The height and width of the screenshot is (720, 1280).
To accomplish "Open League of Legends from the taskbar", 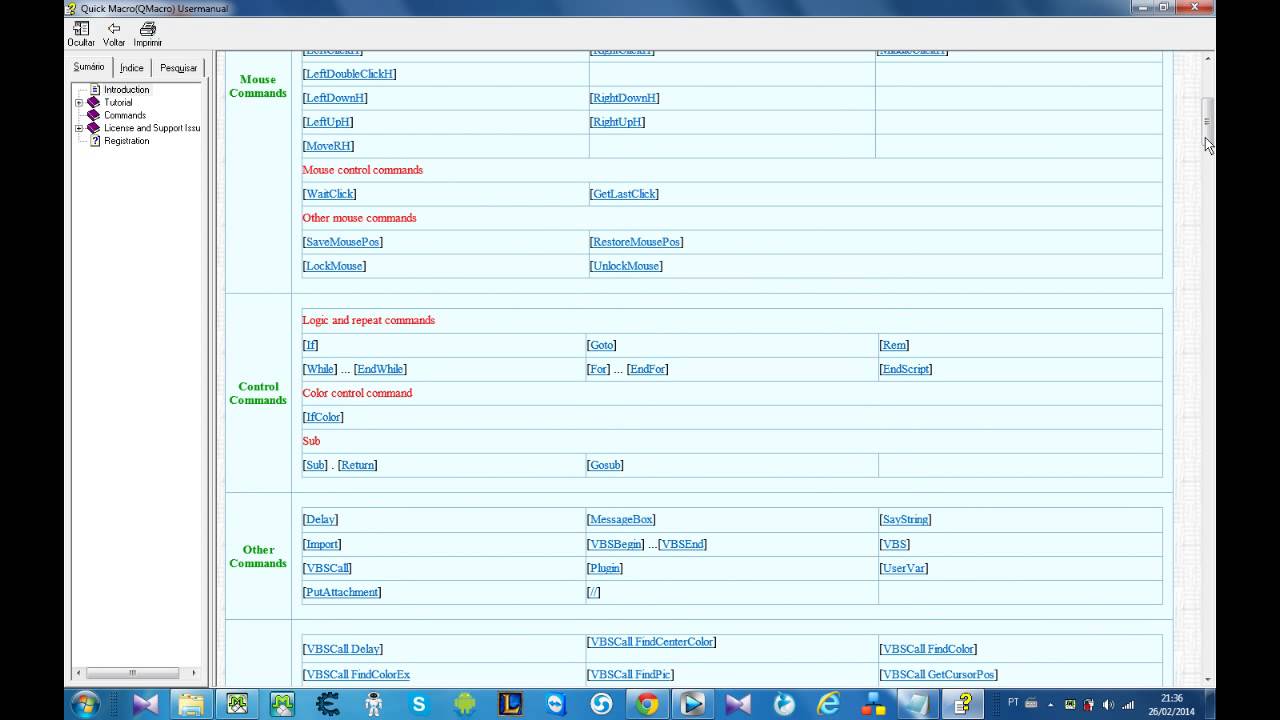I will click(510, 704).
